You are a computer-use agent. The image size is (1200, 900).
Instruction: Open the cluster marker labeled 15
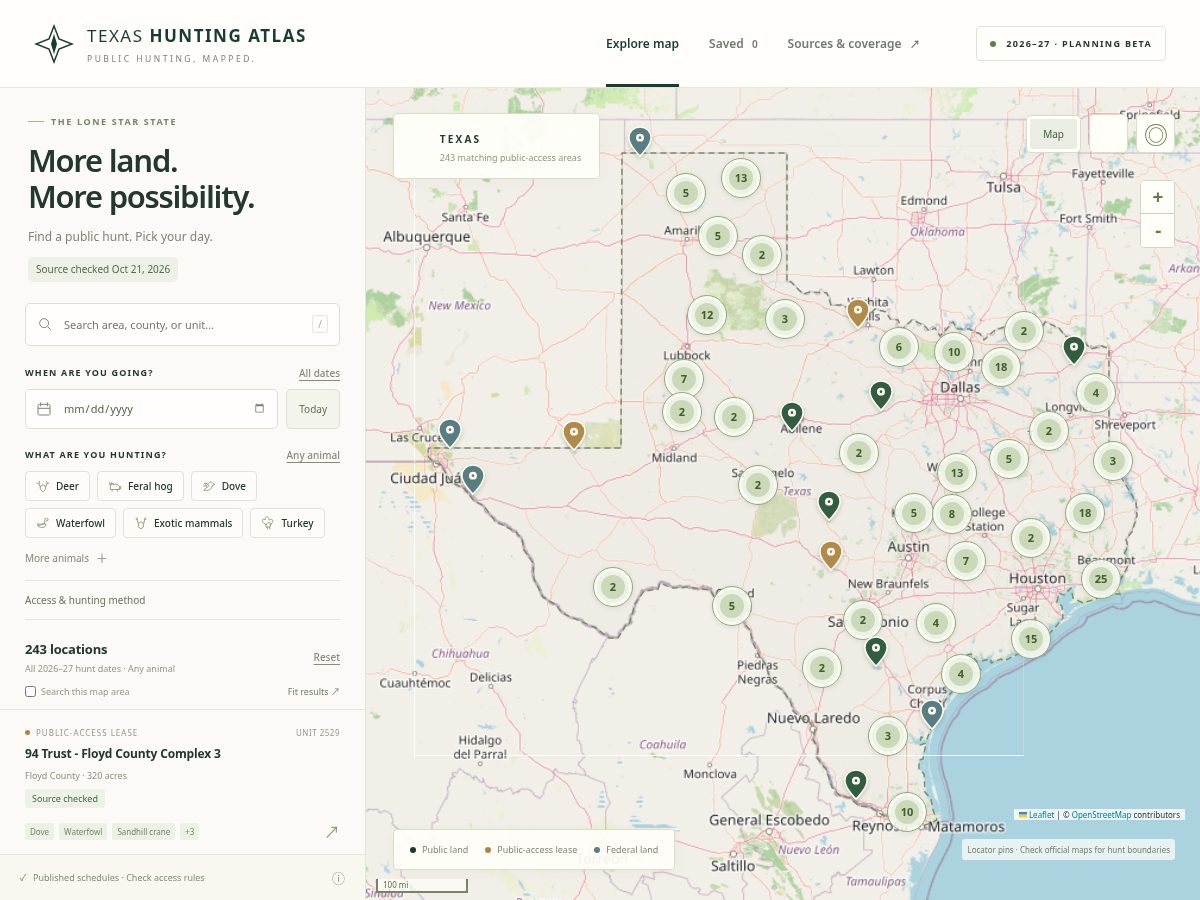(x=1031, y=639)
